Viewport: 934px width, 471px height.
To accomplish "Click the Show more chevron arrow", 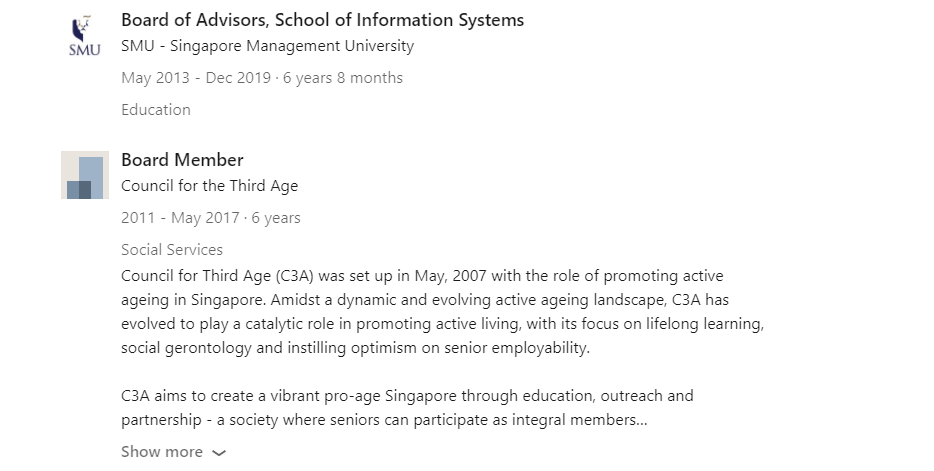I will [219, 453].
